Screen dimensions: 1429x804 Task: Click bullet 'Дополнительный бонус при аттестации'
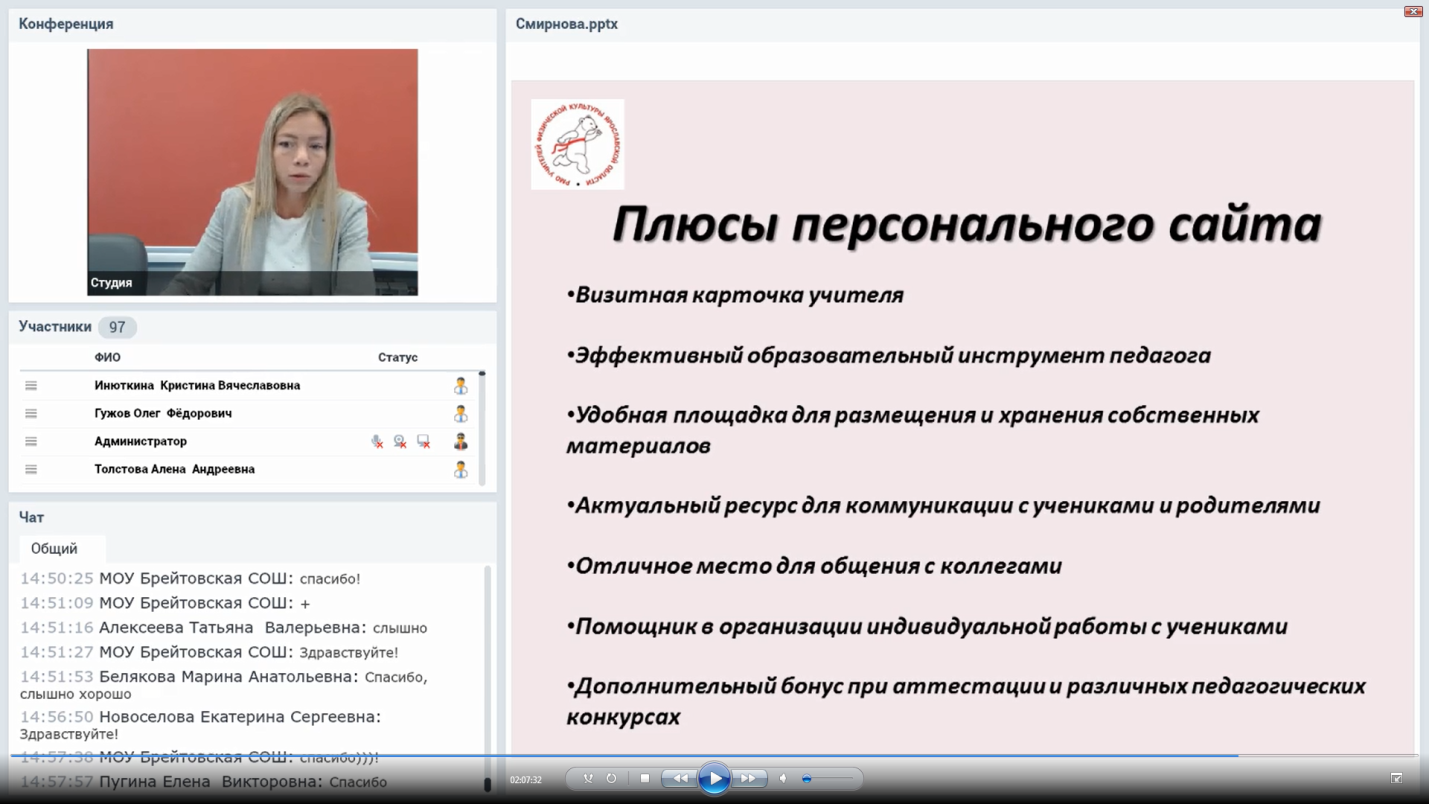click(x=966, y=701)
